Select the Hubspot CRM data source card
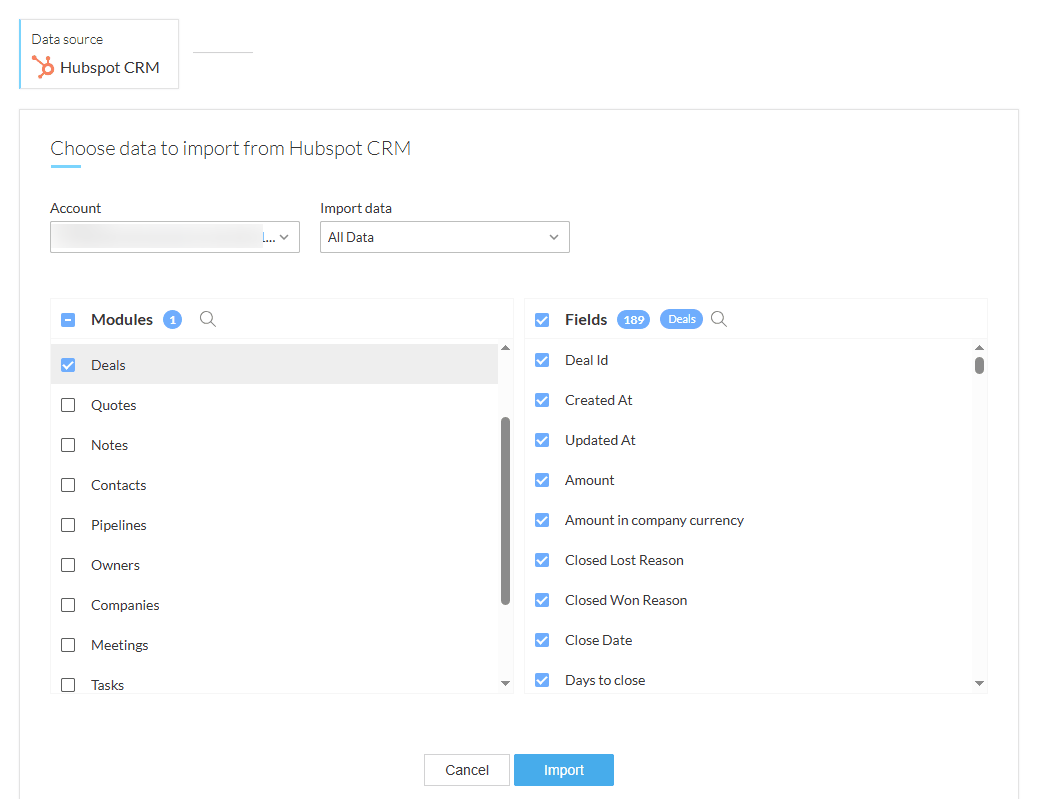This screenshot has width=1042, height=799. pos(99,54)
